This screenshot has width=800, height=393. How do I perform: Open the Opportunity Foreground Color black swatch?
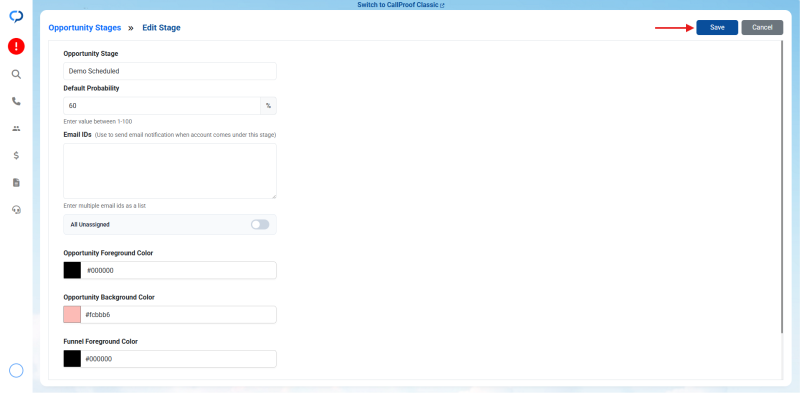72,271
